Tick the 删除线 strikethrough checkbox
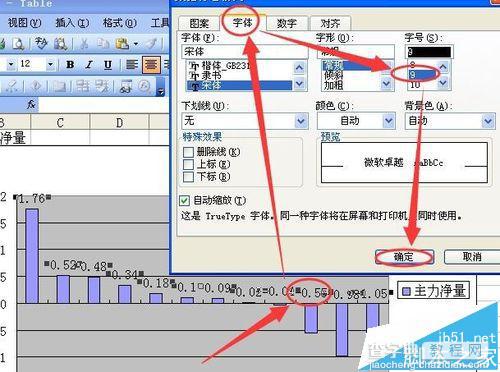Viewport: 500px width, 372px height. tap(188, 152)
